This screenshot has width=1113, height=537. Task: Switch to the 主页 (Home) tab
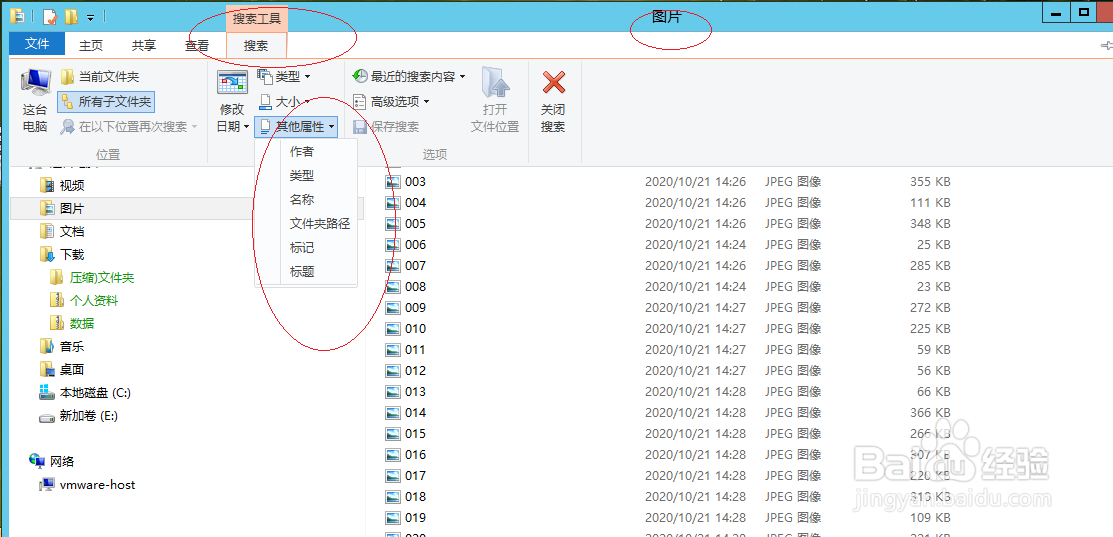[91, 45]
